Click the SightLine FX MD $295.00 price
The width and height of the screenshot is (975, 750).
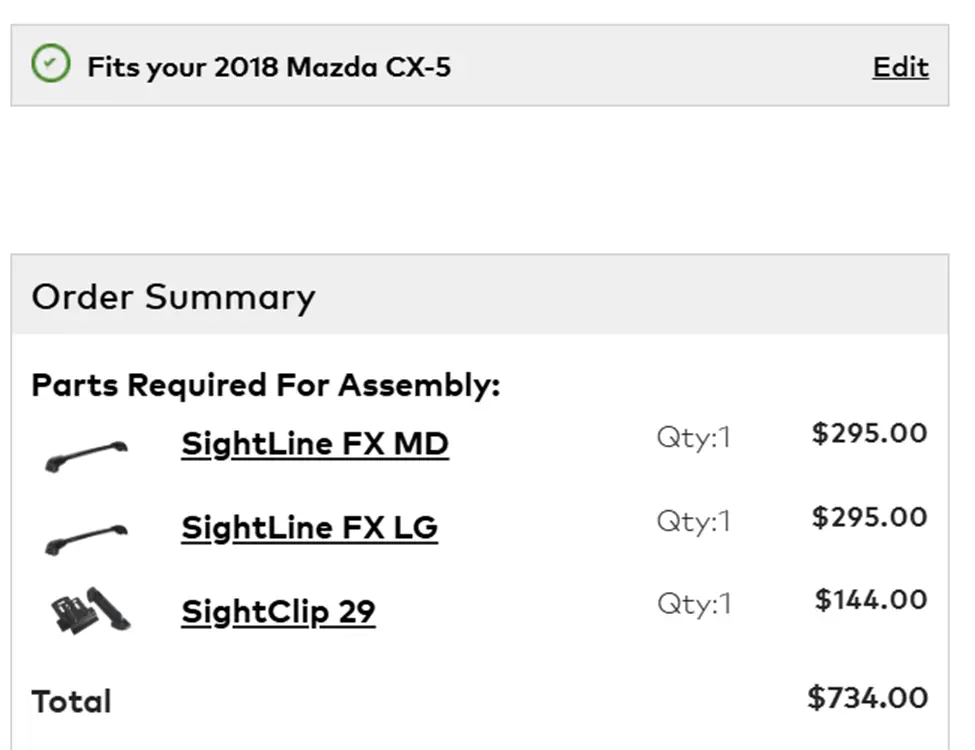[869, 434]
